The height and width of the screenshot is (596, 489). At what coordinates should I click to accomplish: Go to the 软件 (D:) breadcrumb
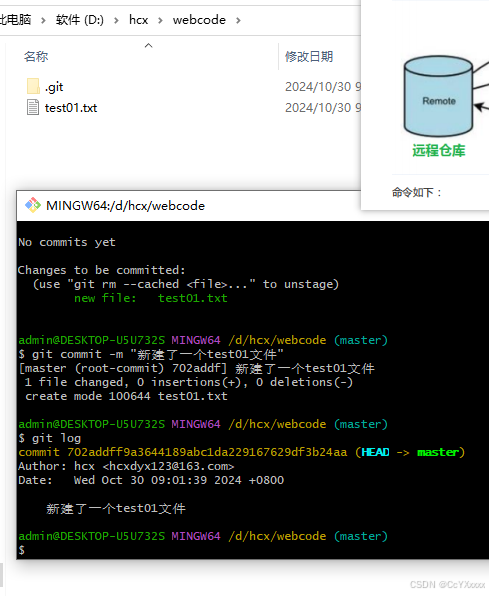[79, 20]
